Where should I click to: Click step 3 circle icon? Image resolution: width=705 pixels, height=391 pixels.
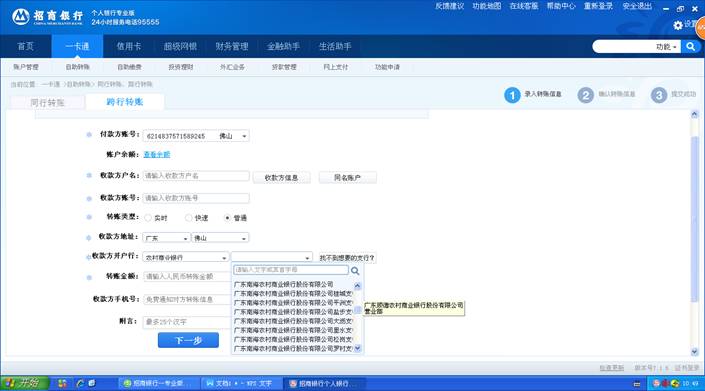659,95
